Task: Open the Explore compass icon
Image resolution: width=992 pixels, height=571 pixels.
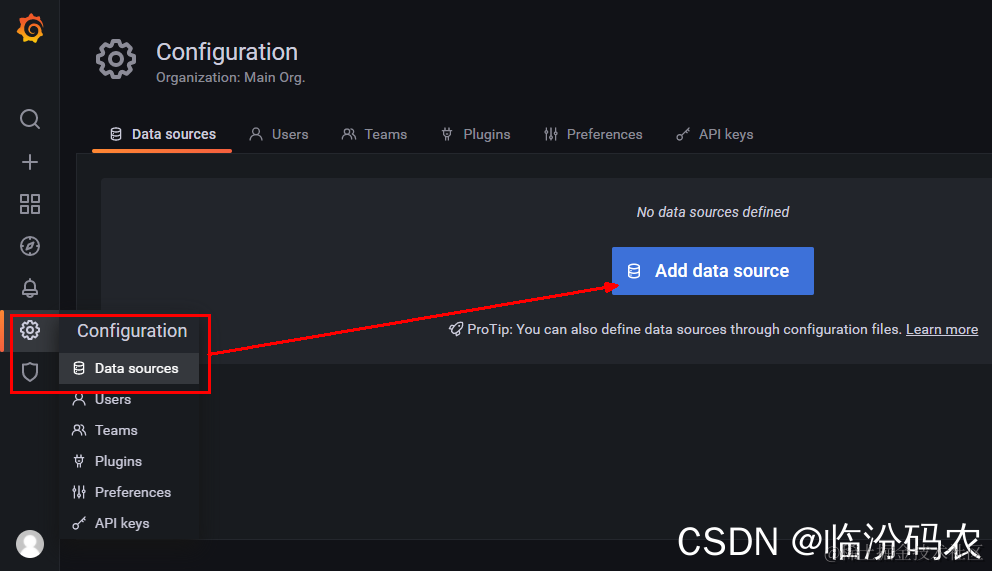Action: point(30,246)
